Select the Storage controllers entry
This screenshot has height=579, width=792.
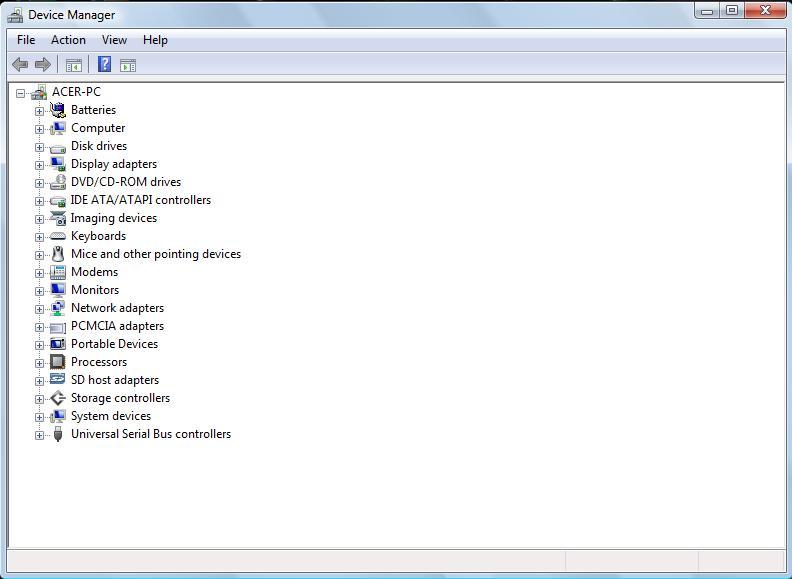tap(120, 398)
